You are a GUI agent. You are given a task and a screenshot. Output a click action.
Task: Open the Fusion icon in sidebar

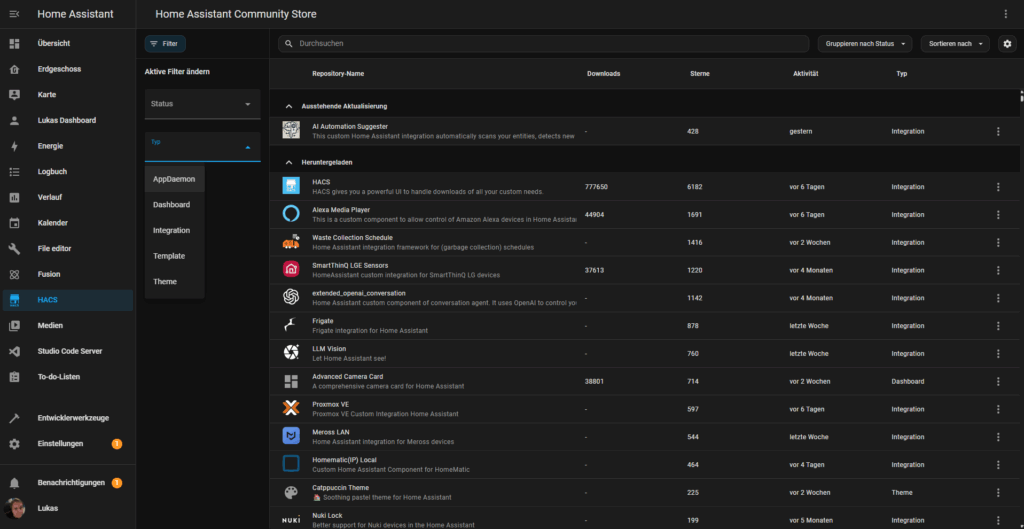pos(14,274)
